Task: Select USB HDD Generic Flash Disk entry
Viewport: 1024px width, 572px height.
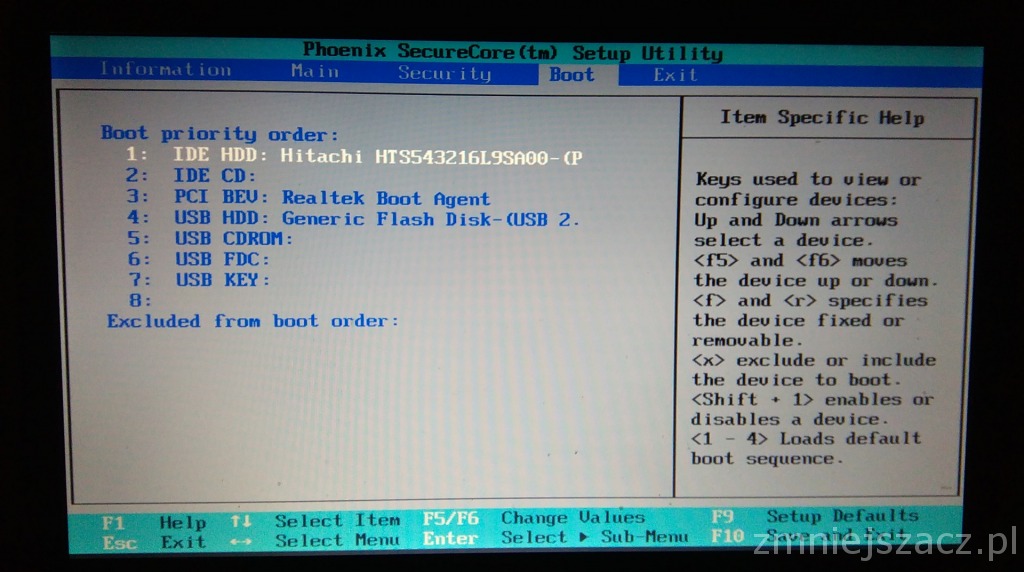Action: [x=353, y=218]
